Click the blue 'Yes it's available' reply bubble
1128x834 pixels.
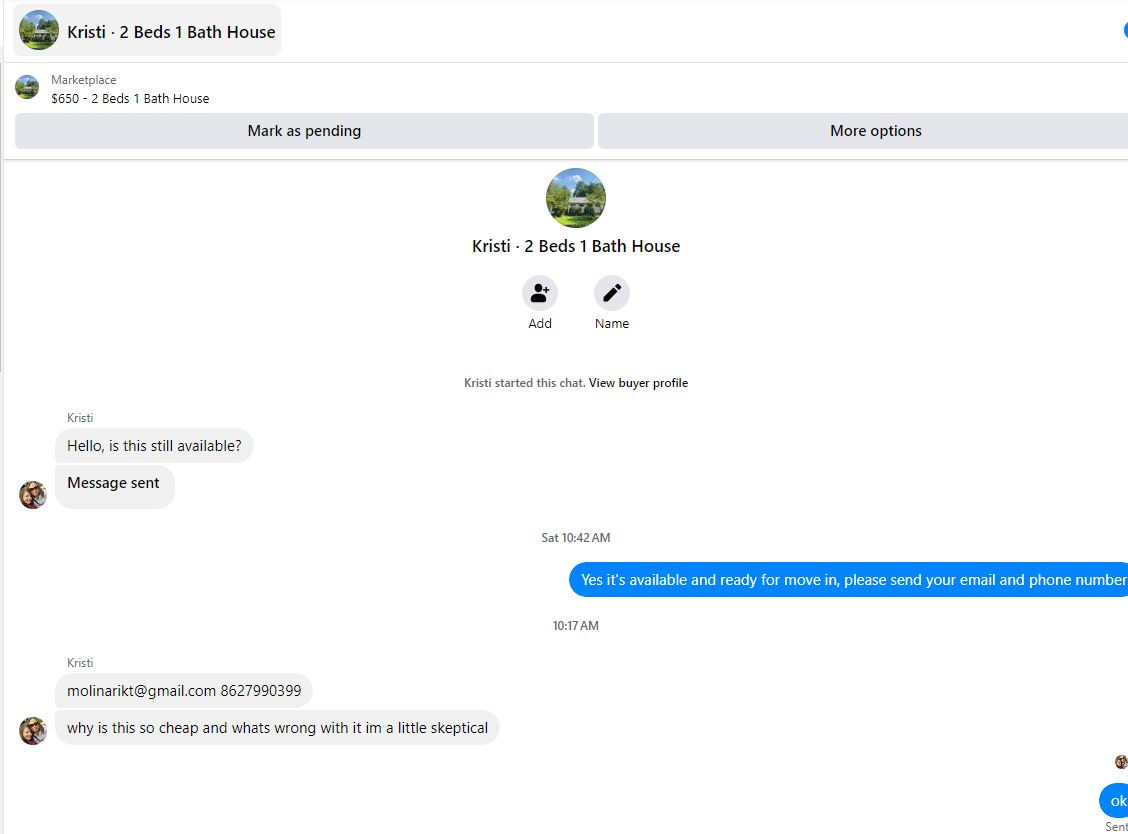point(850,580)
